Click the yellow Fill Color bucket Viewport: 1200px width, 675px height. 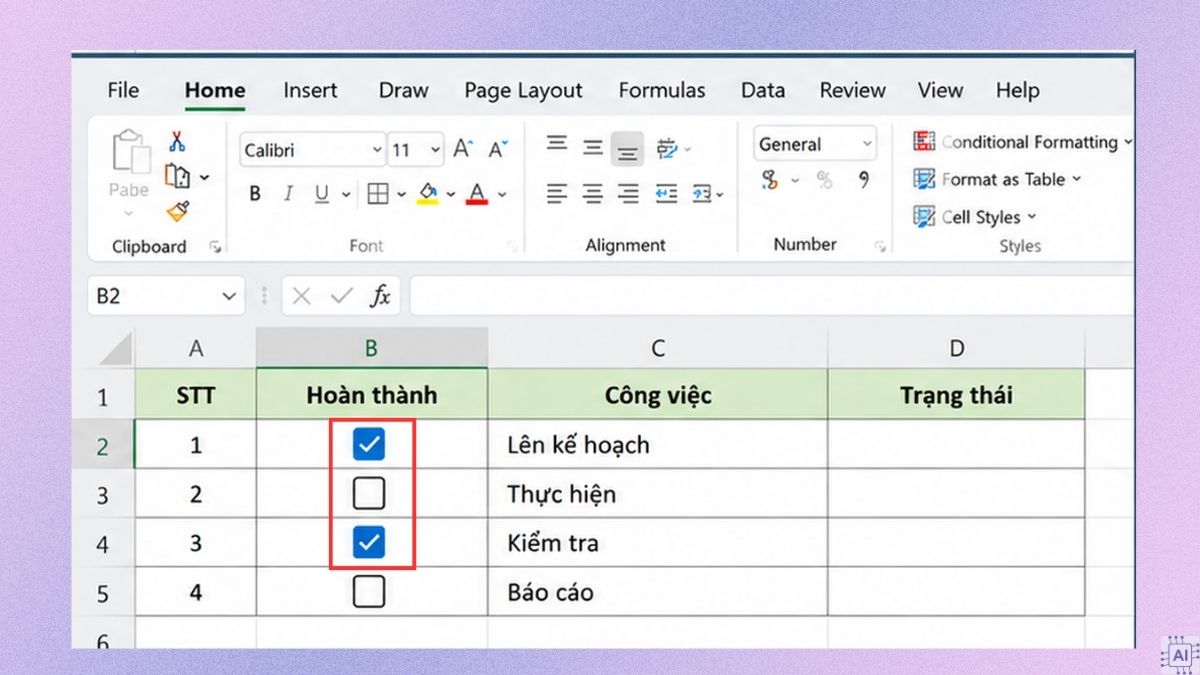click(x=428, y=193)
